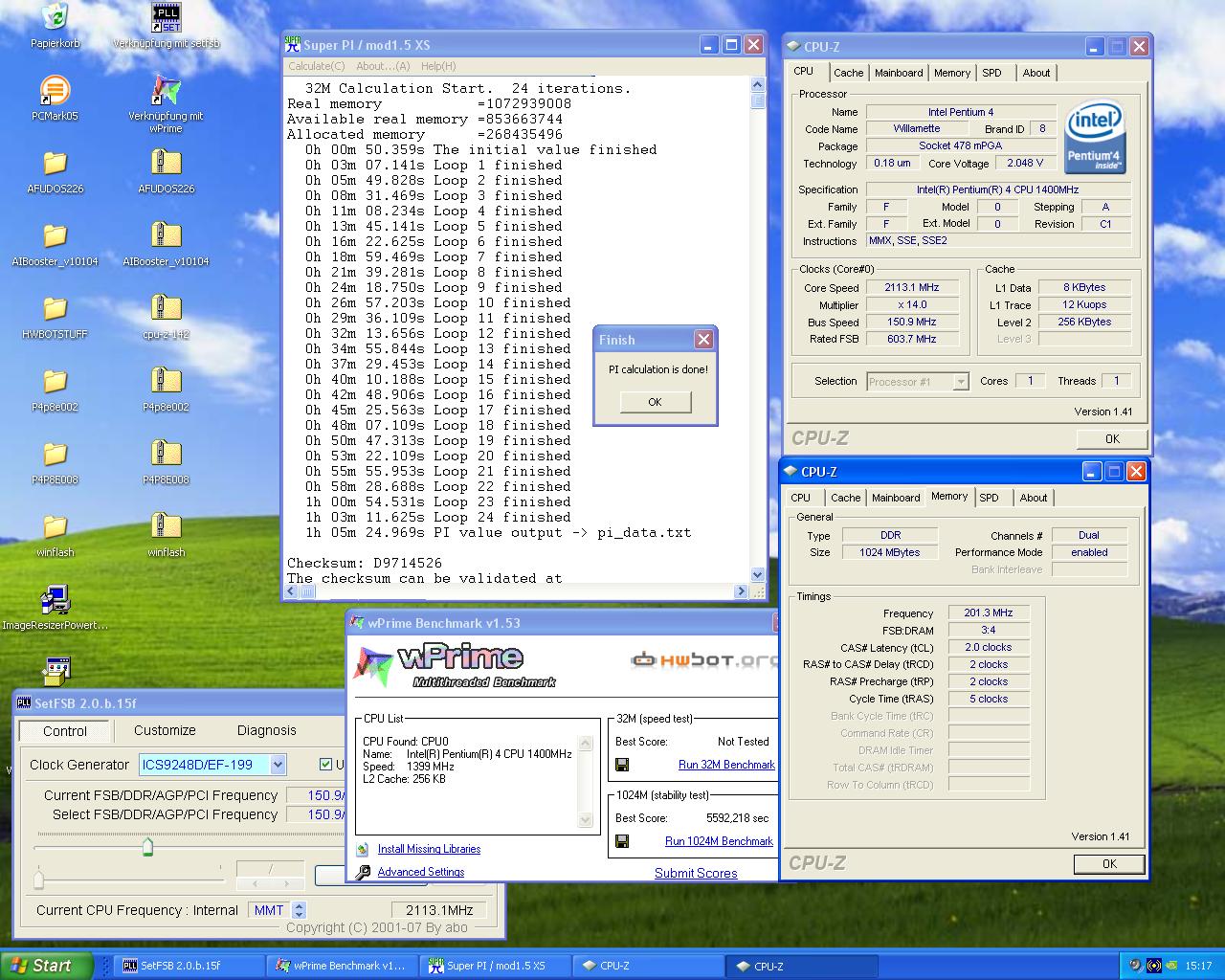Select the winflash zip archive icon
Image resolution: width=1225 pixels, height=980 pixels.
click(x=167, y=526)
